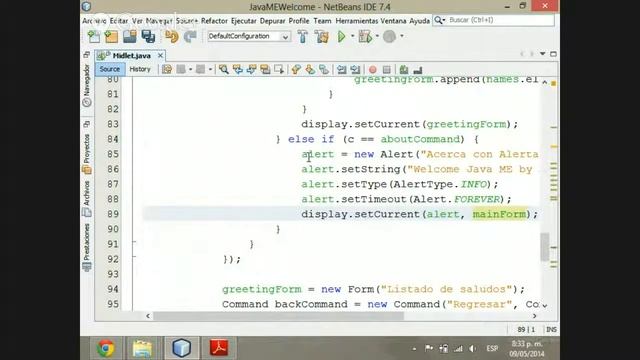
Task: Open the DefaultConfiguration combo box
Action: 249,36
